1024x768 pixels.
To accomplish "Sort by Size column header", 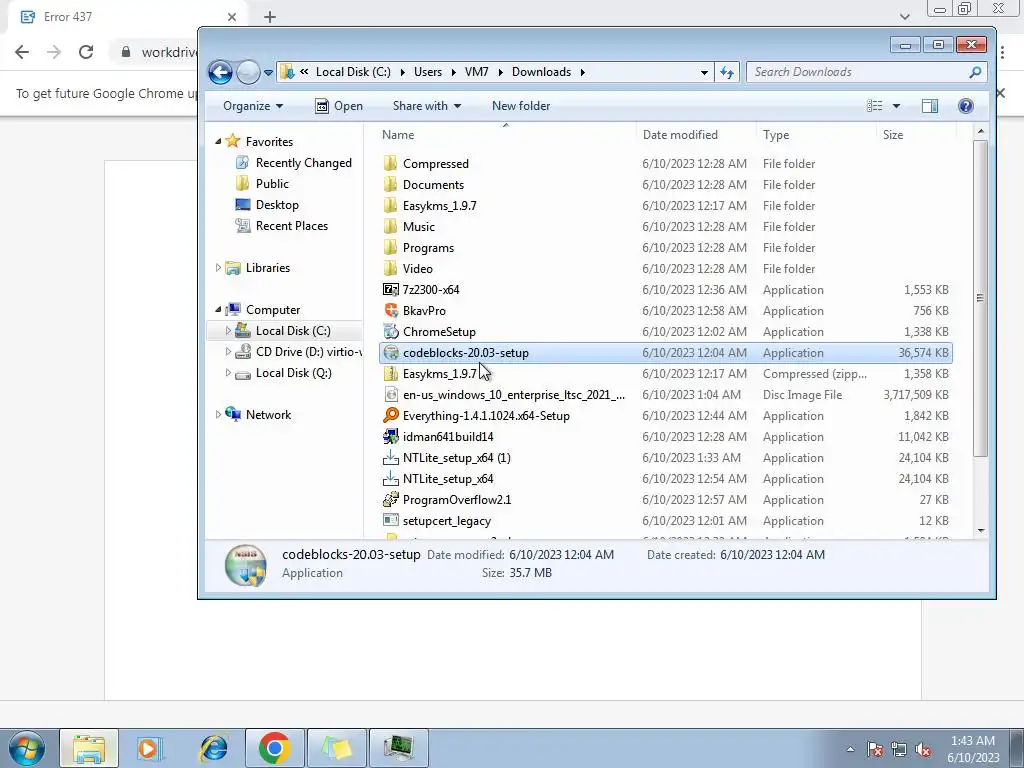I will coord(893,135).
